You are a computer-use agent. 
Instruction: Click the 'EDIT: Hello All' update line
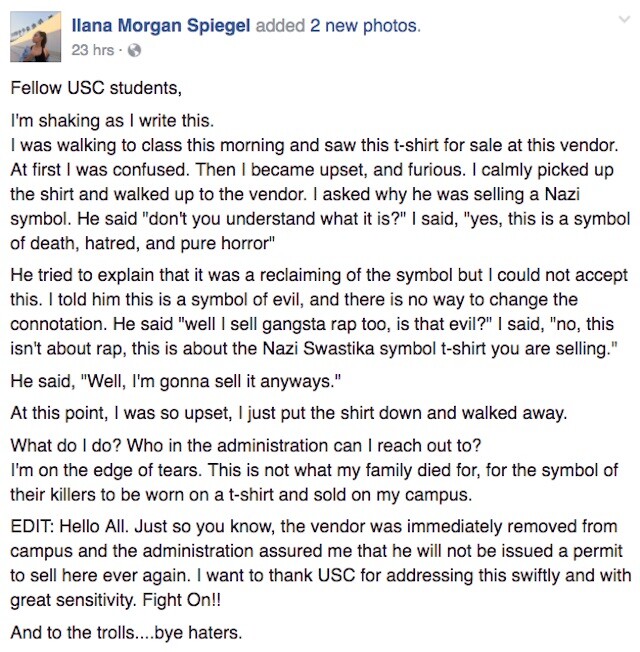[x=314, y=526]
